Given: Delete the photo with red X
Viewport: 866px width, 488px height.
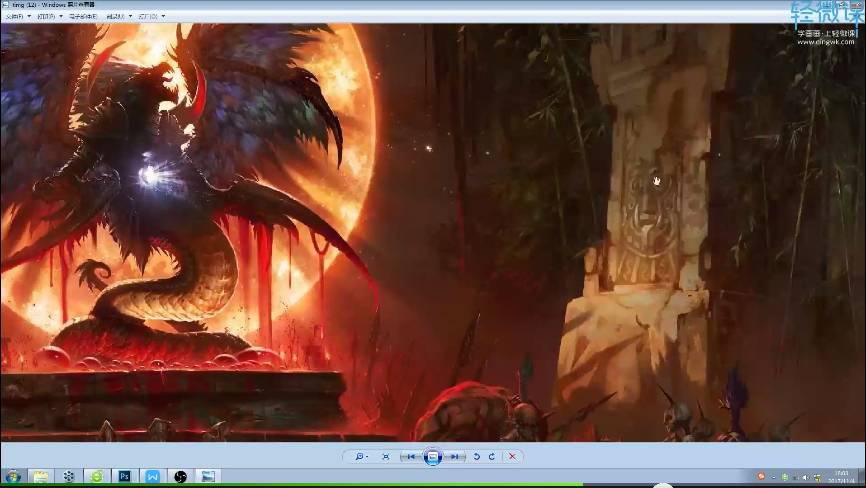Looking at the screenshot, I should click(x=512, y=457).
